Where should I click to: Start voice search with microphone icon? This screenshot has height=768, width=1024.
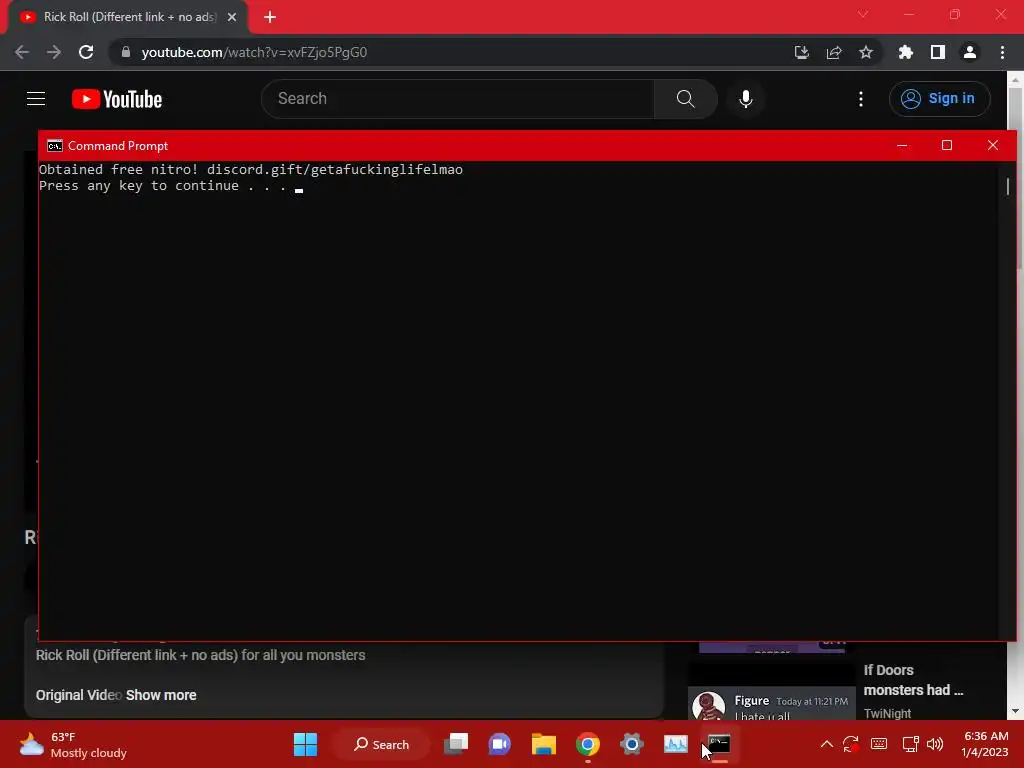coord(746,99)
